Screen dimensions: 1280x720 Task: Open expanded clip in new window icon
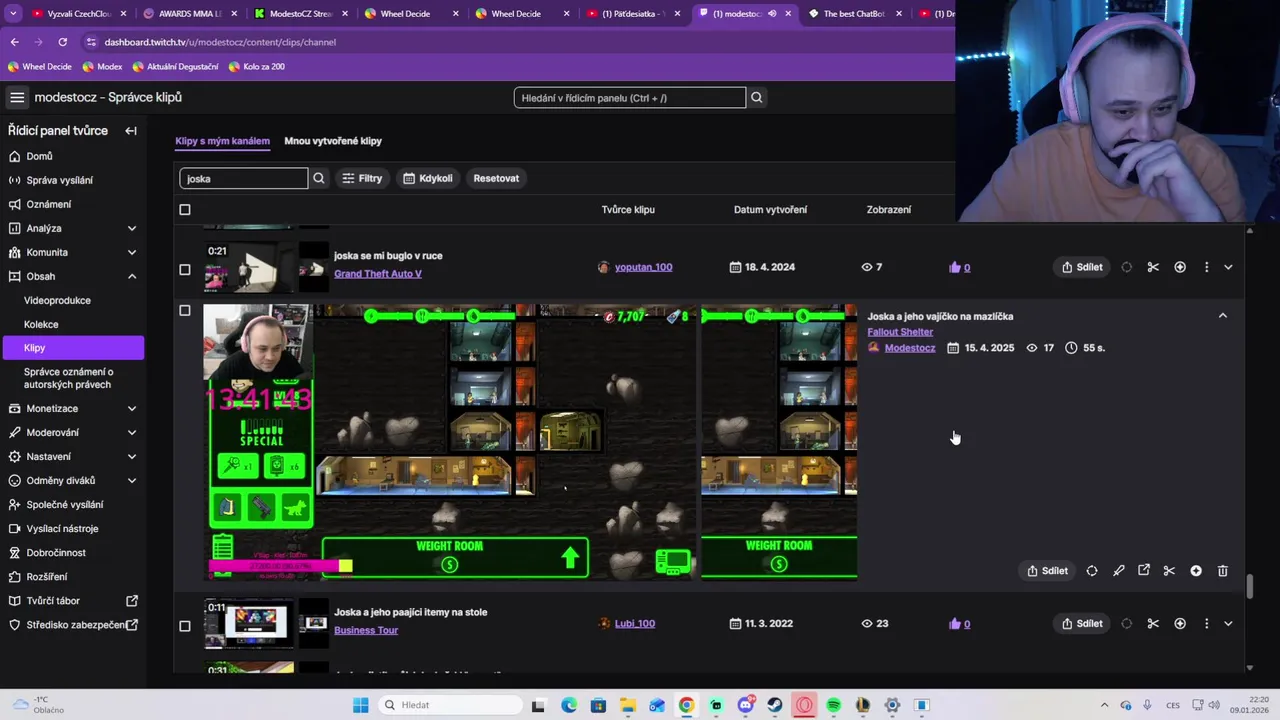pos(1144,571)
